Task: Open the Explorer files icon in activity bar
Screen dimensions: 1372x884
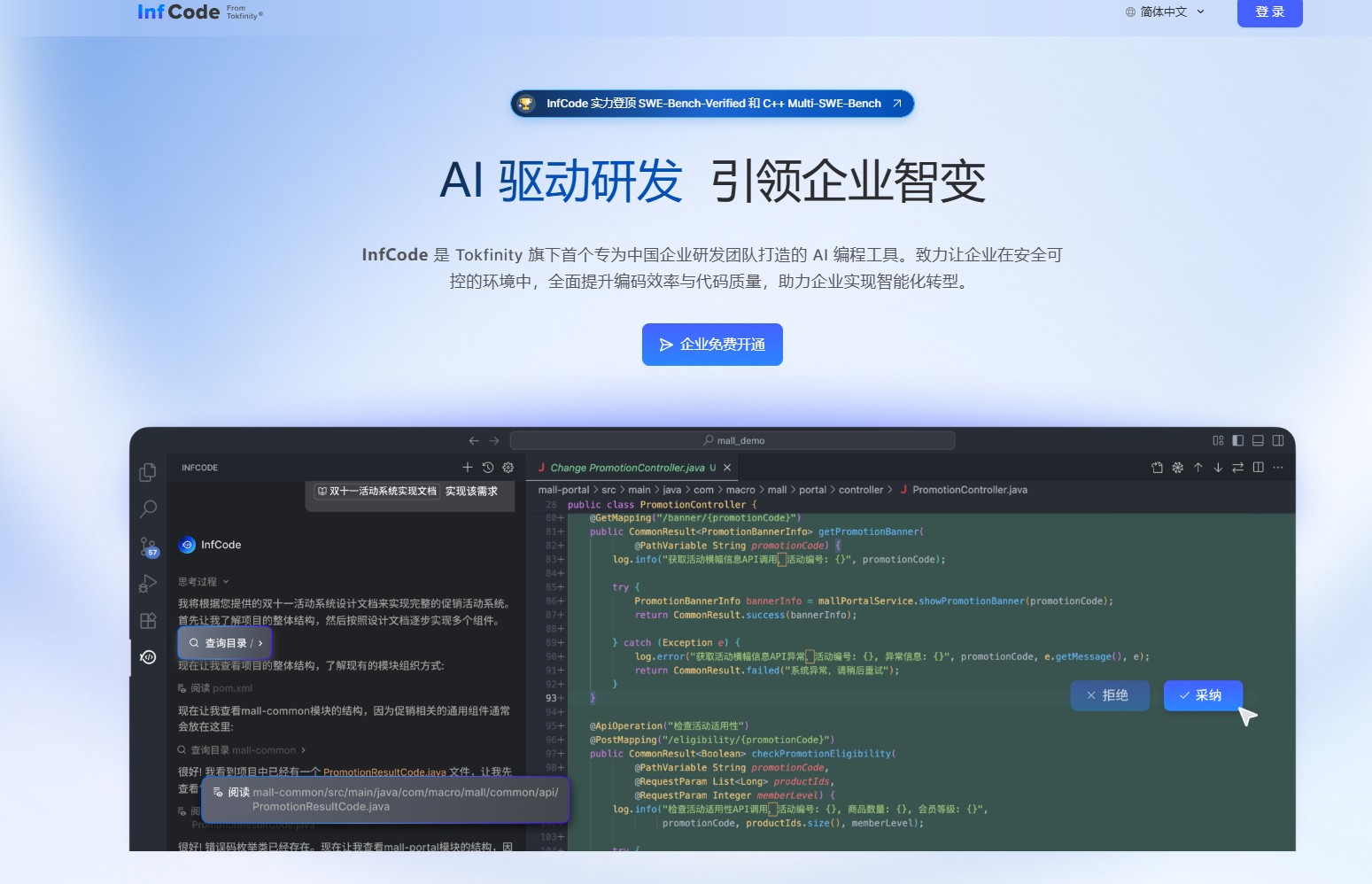Action: pos(148,472)
